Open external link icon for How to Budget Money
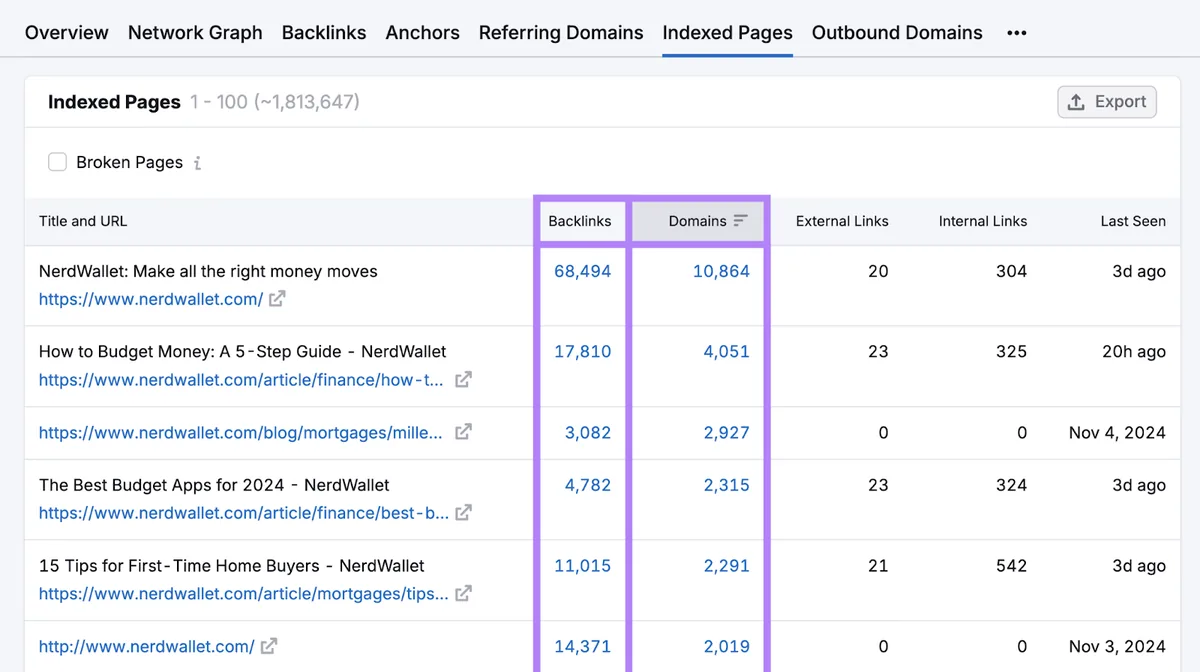The image size is (1200, 672). click(463, 380)
